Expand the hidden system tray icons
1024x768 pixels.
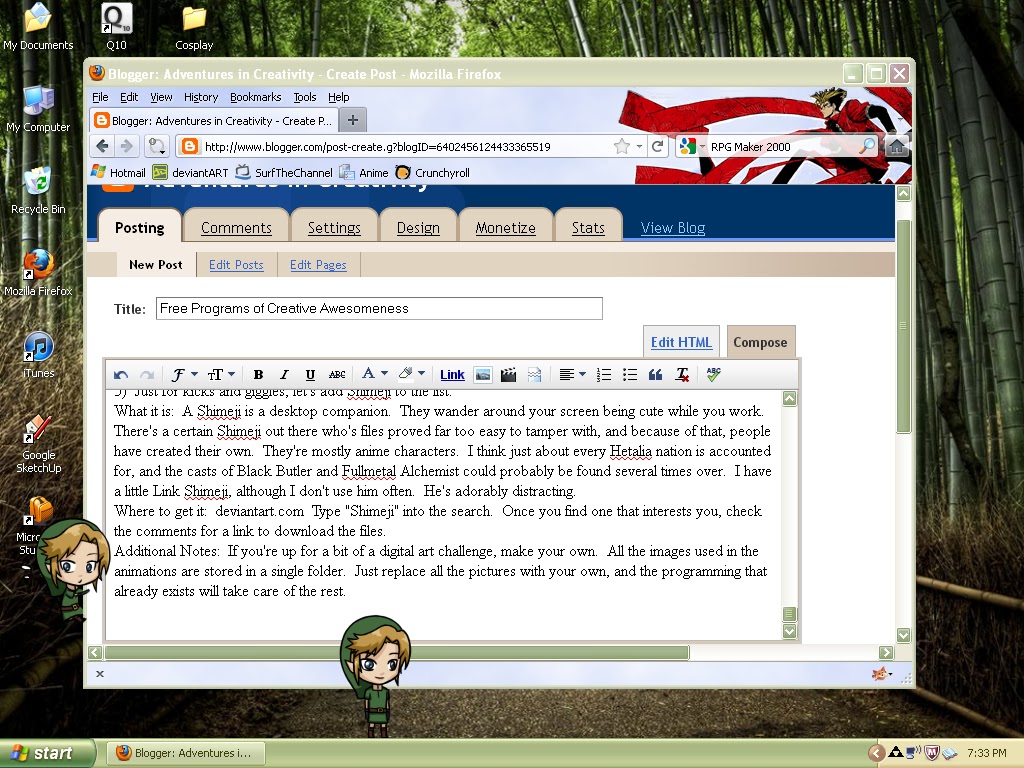tap(876, 753)
